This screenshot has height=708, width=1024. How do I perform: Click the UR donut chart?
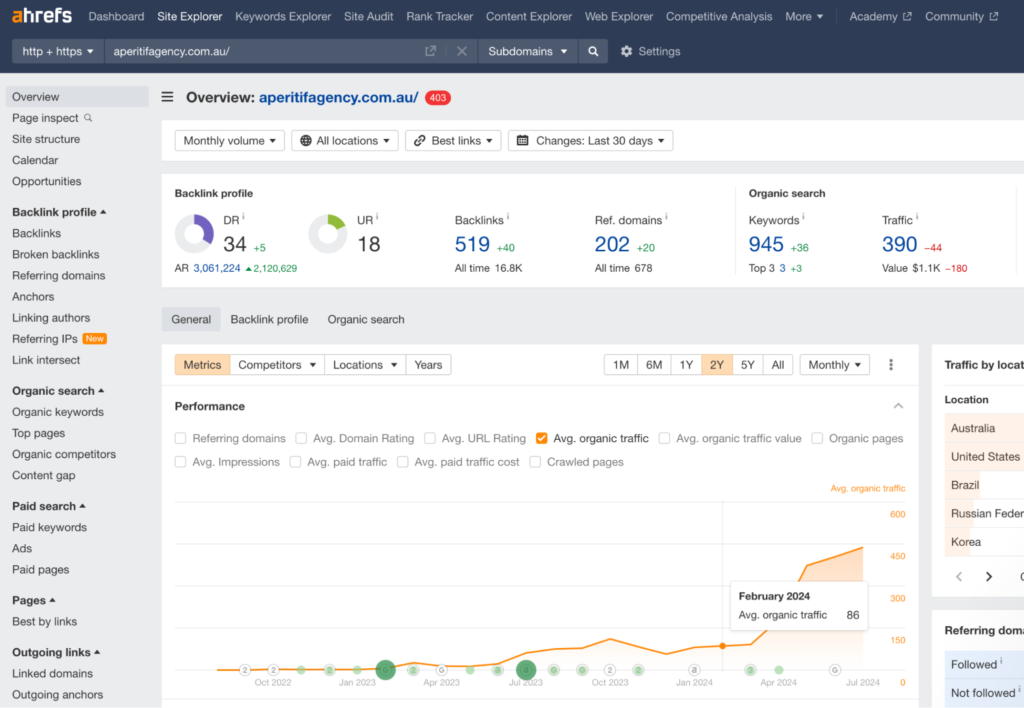pyautogui.click(x=328, y=233)
